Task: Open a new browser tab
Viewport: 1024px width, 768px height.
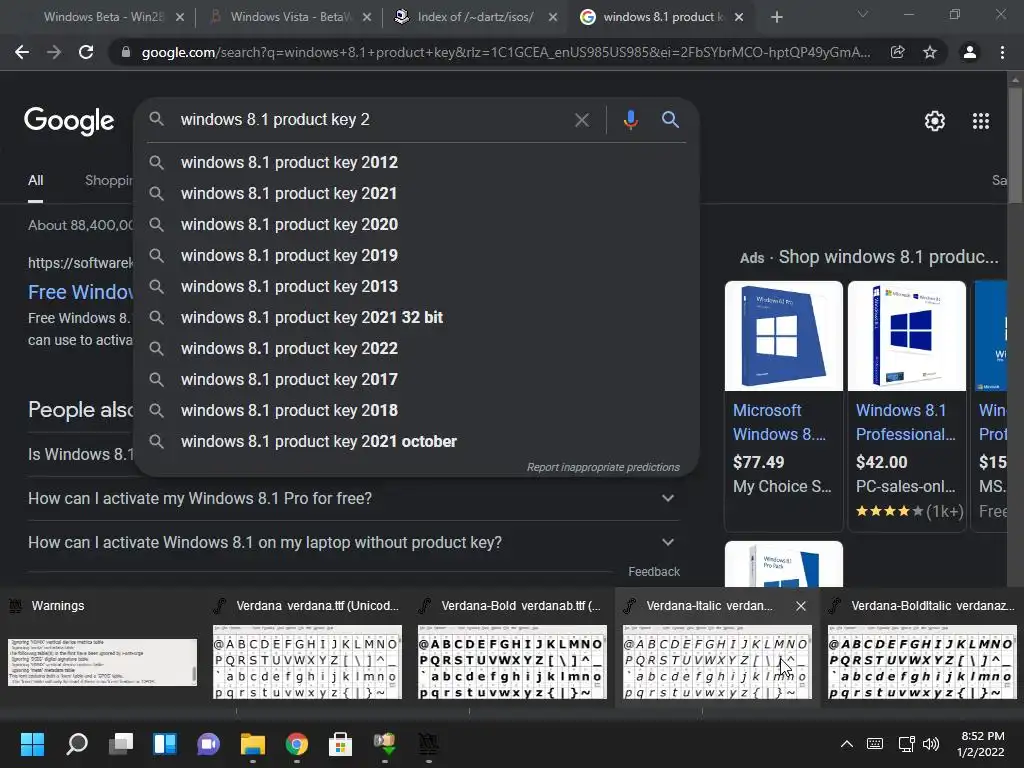Action: [x=776, y=17]
